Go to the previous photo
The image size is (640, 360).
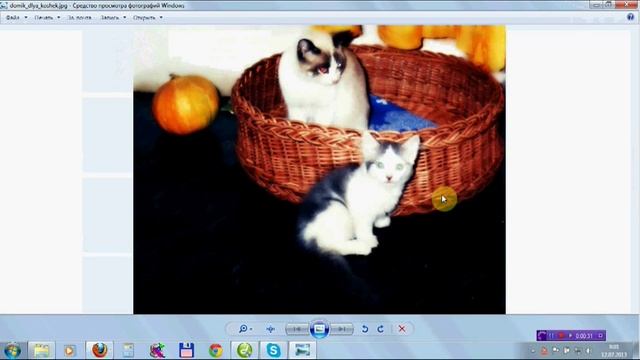pos(298,329)
